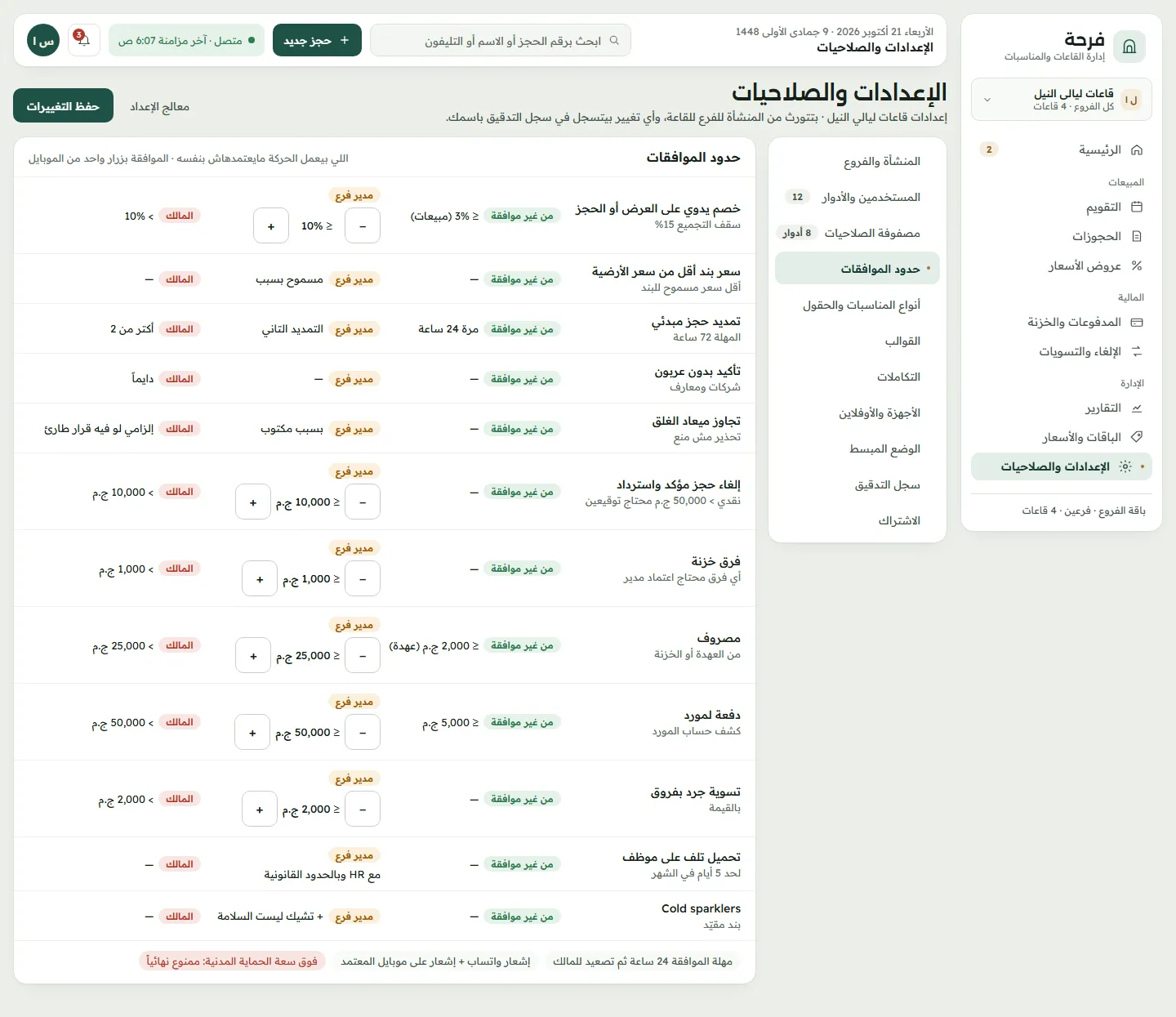Open the التكاملات settings section

point(857,377)
